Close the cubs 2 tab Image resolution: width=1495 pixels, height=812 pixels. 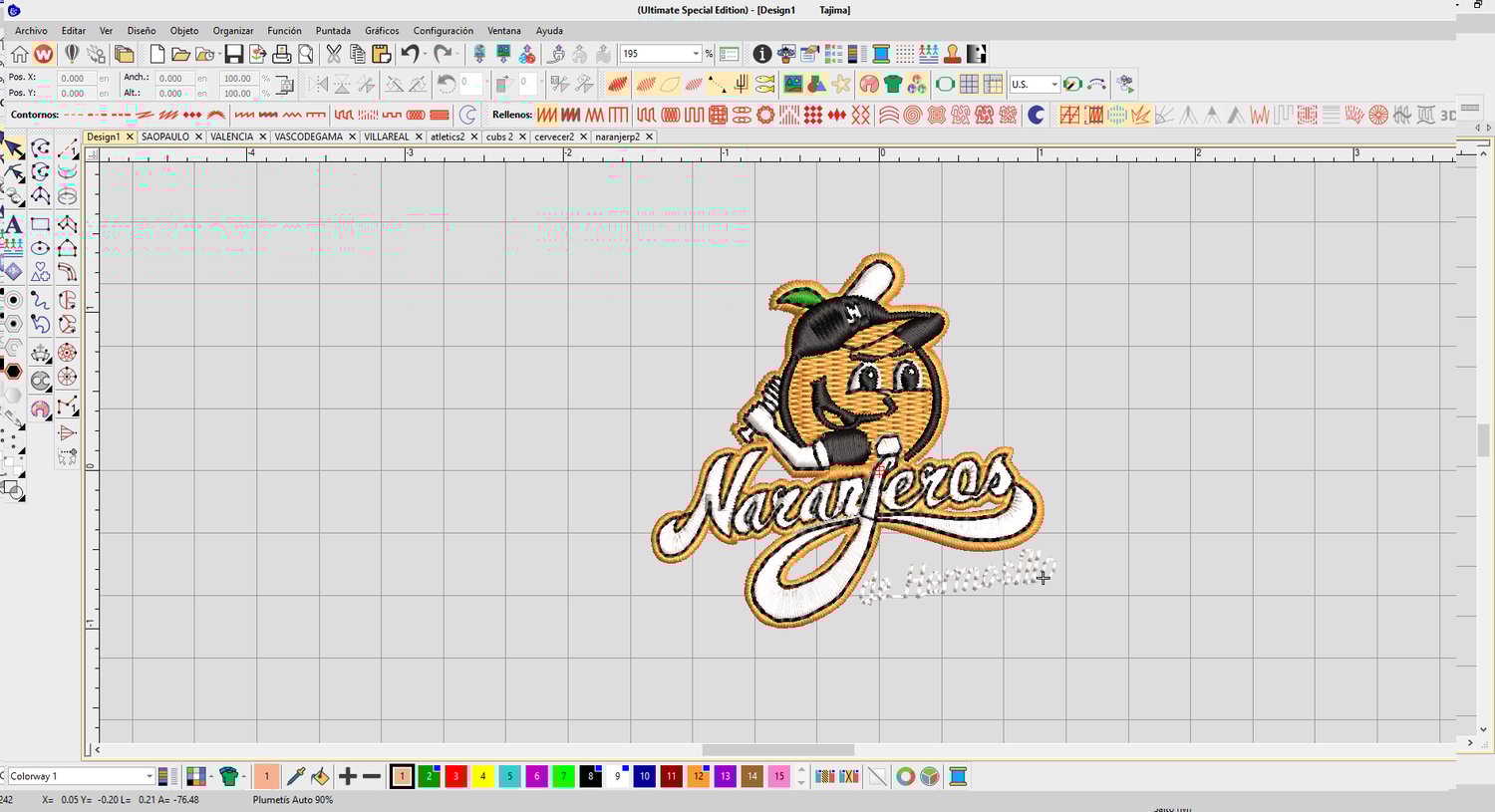(522, 136)
